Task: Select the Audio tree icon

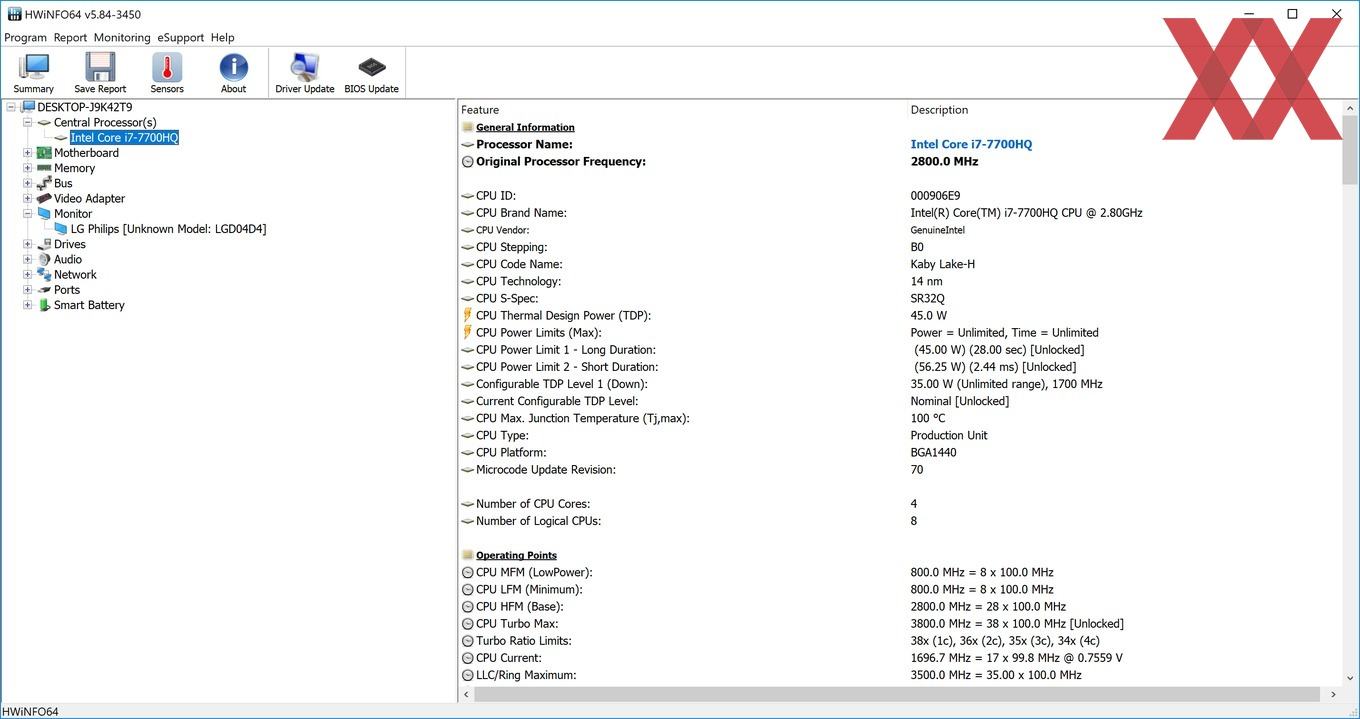Action: click(44, 259)
